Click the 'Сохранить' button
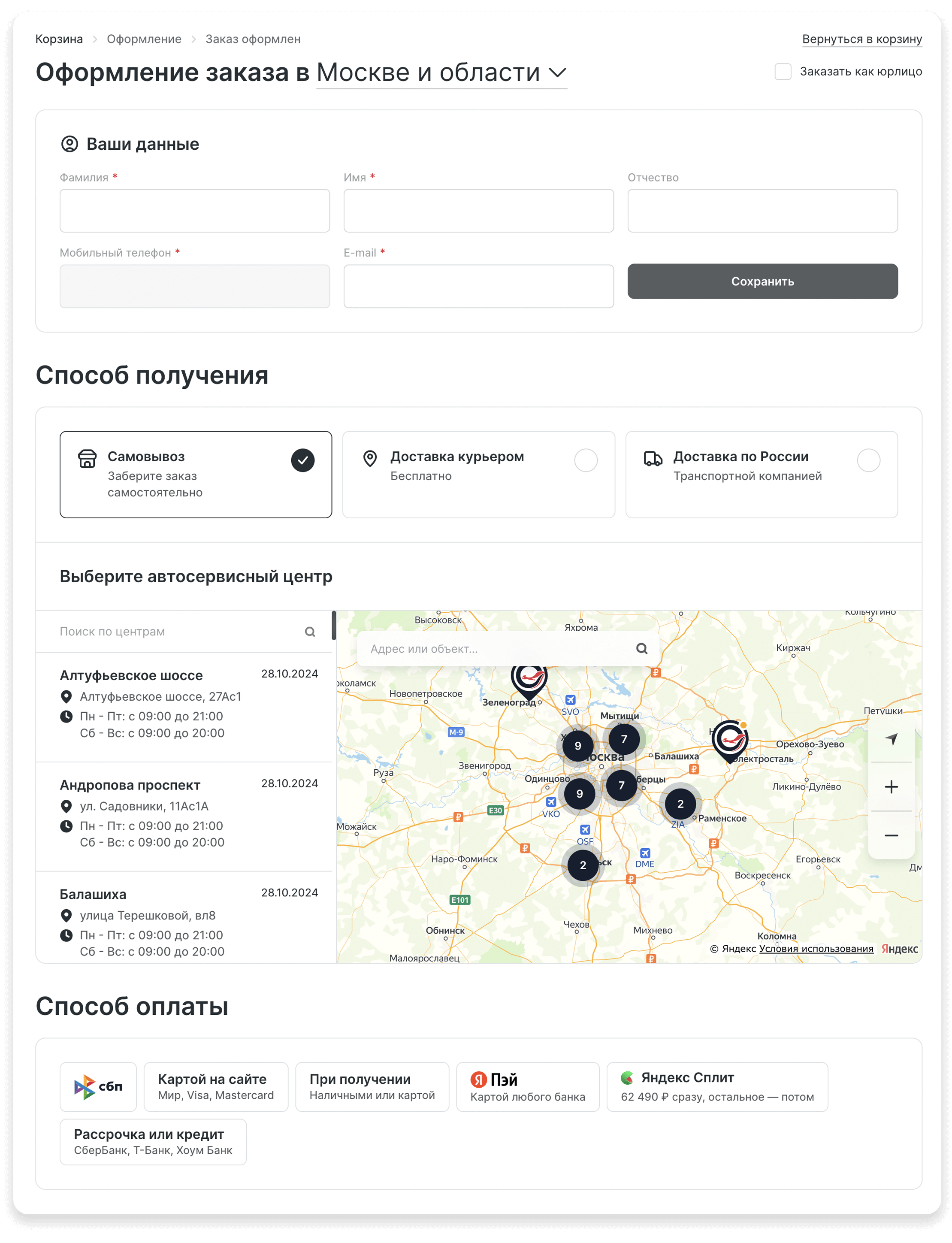This screenshot has width=952, height=1243. tap(762, 281)
